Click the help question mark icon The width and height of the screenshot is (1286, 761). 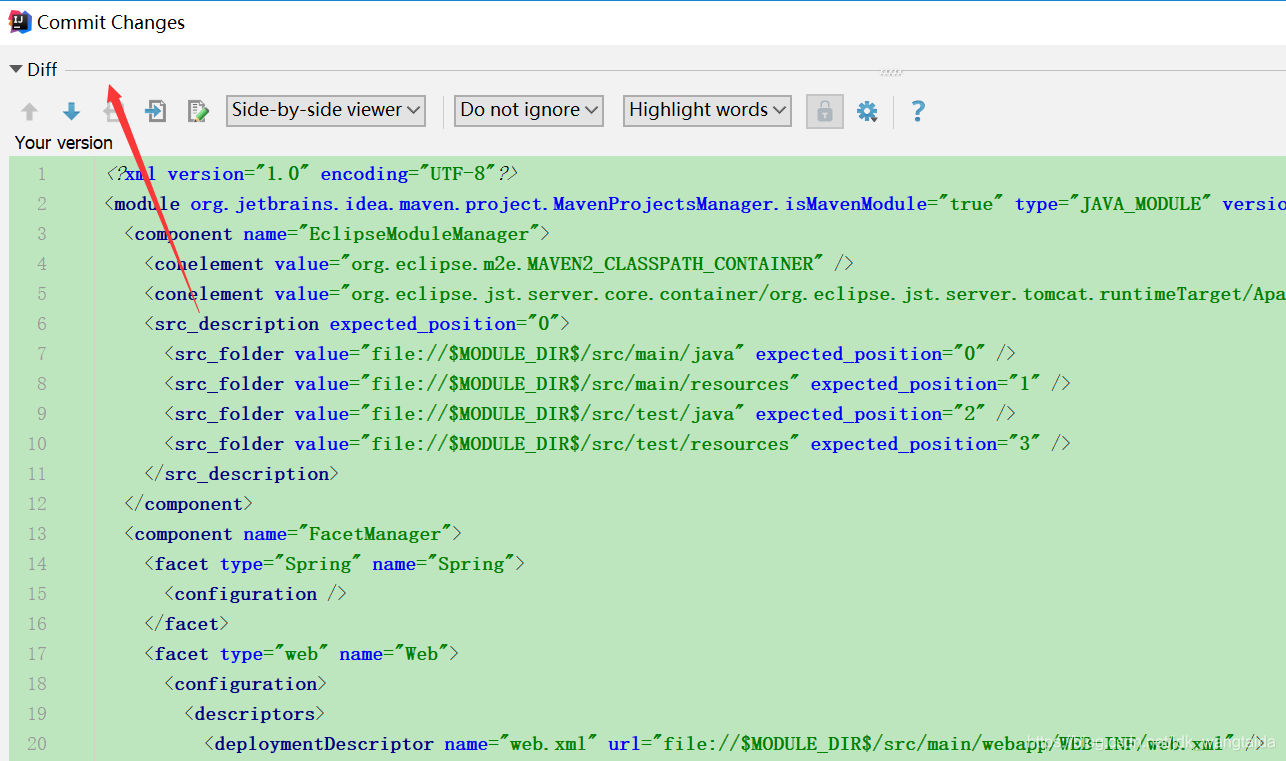917,110
